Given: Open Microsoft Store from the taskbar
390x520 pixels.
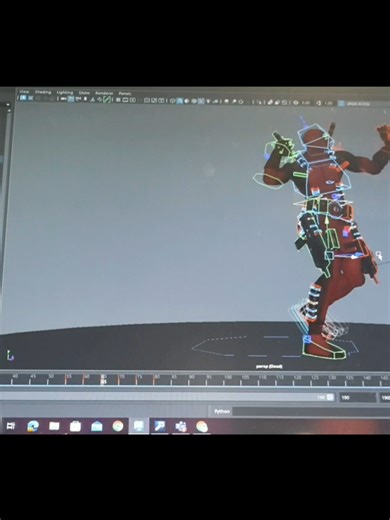Looking at the screenshot, I should click(75, 426).
